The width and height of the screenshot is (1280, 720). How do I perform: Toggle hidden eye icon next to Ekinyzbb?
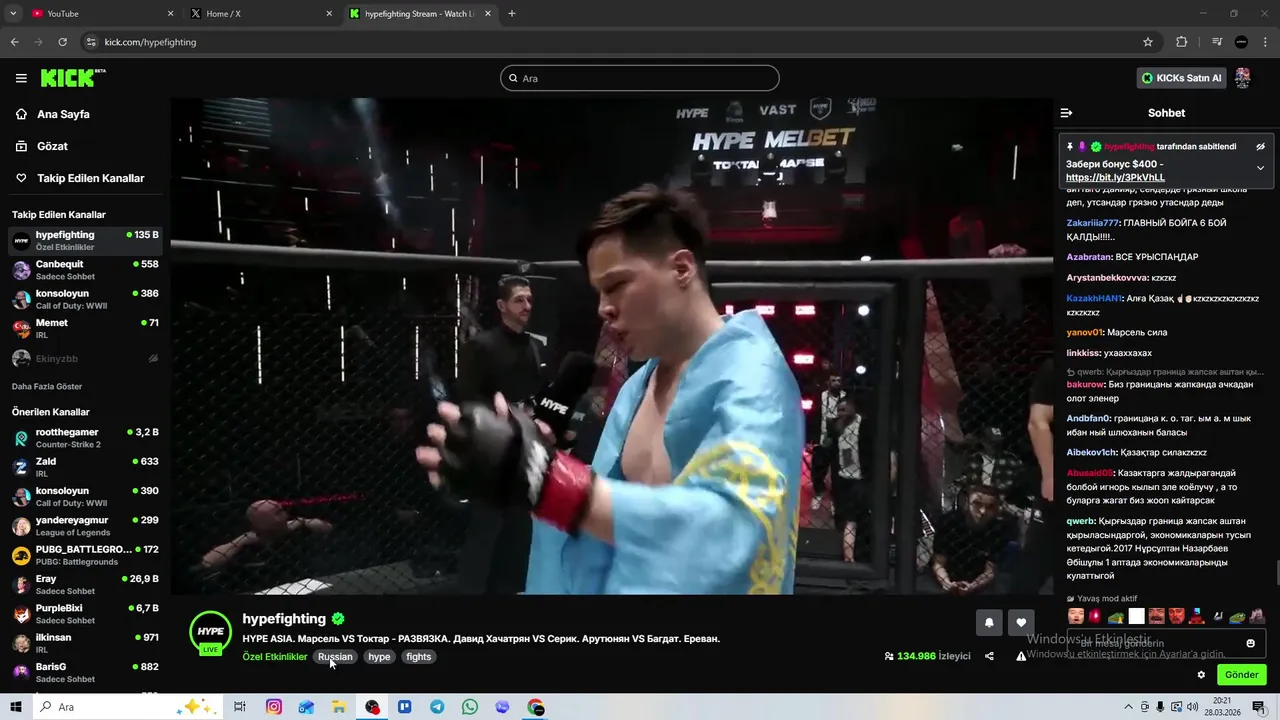point(153,358)
